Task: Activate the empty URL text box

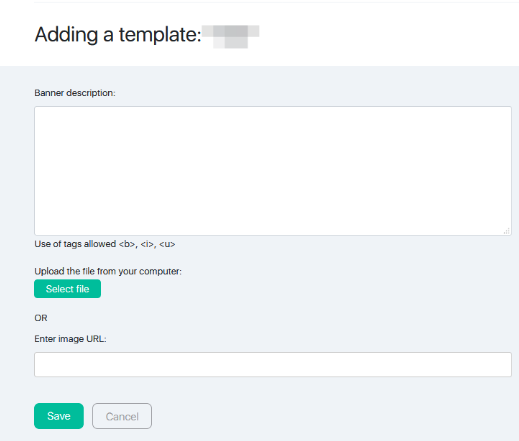Action: point(273,364)
